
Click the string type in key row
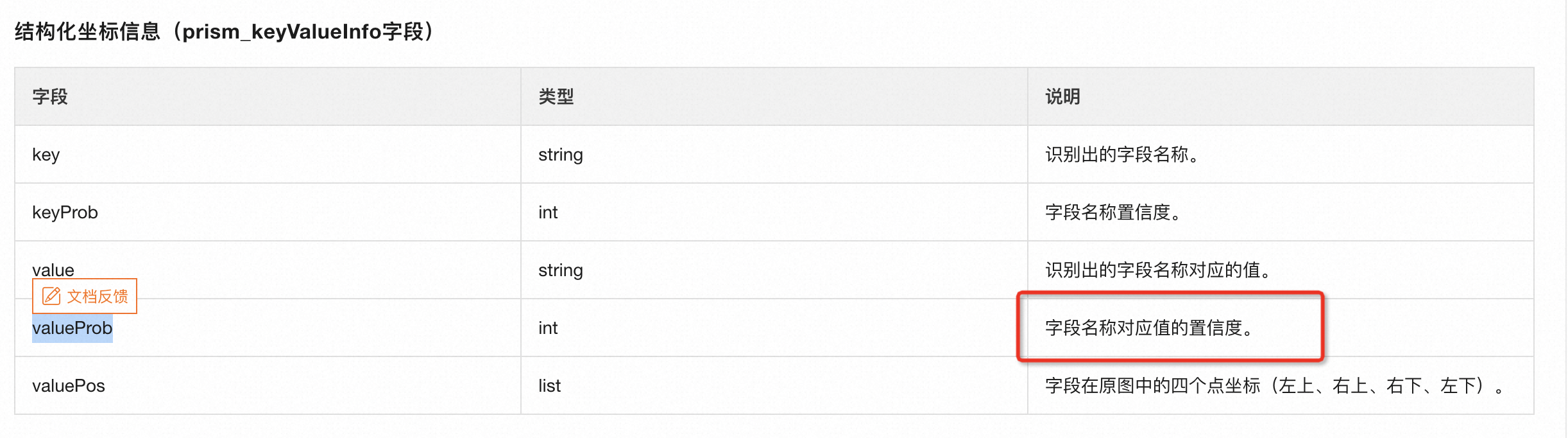(561, 155)
